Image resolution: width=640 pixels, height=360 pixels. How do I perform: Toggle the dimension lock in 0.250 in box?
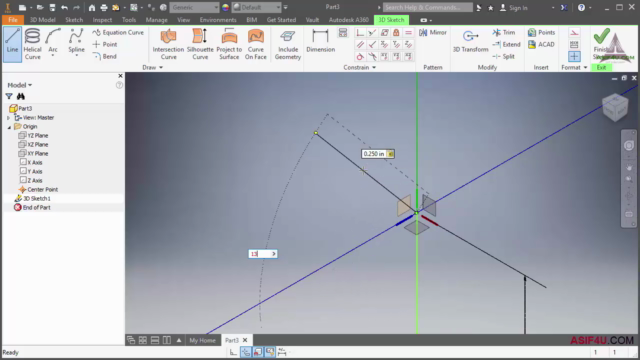(390, 154)
